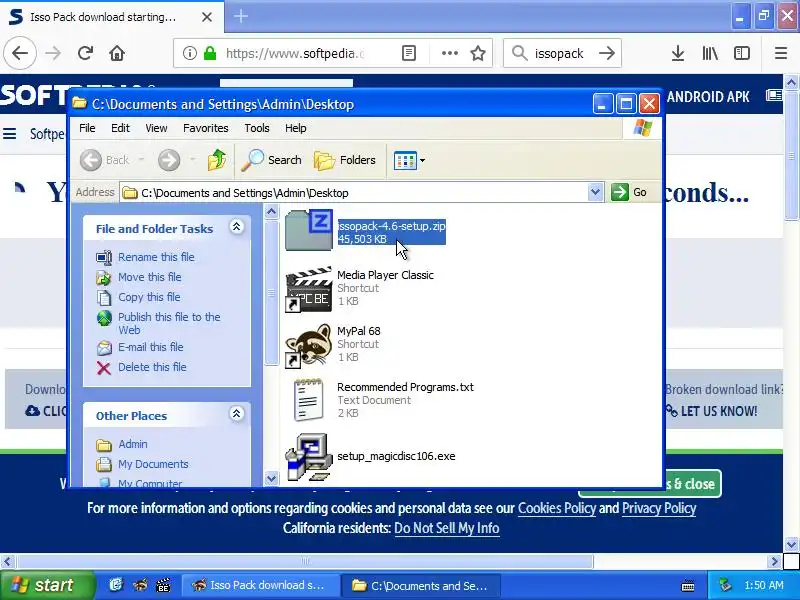Click the Go button
Viewport: 800px width, 600px height.
pos(630,192)
